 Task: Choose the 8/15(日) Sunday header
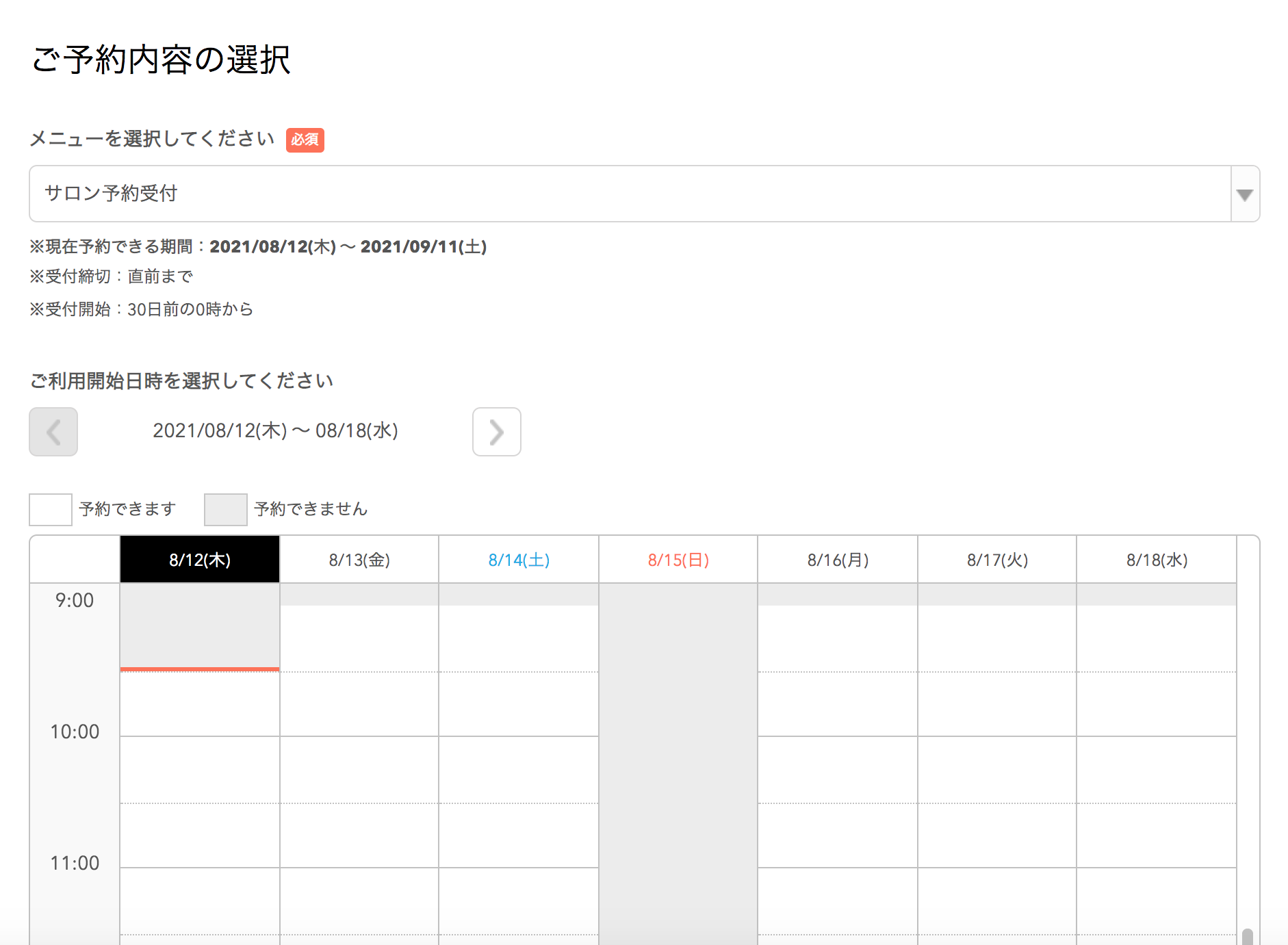click(x=678, y=560)
